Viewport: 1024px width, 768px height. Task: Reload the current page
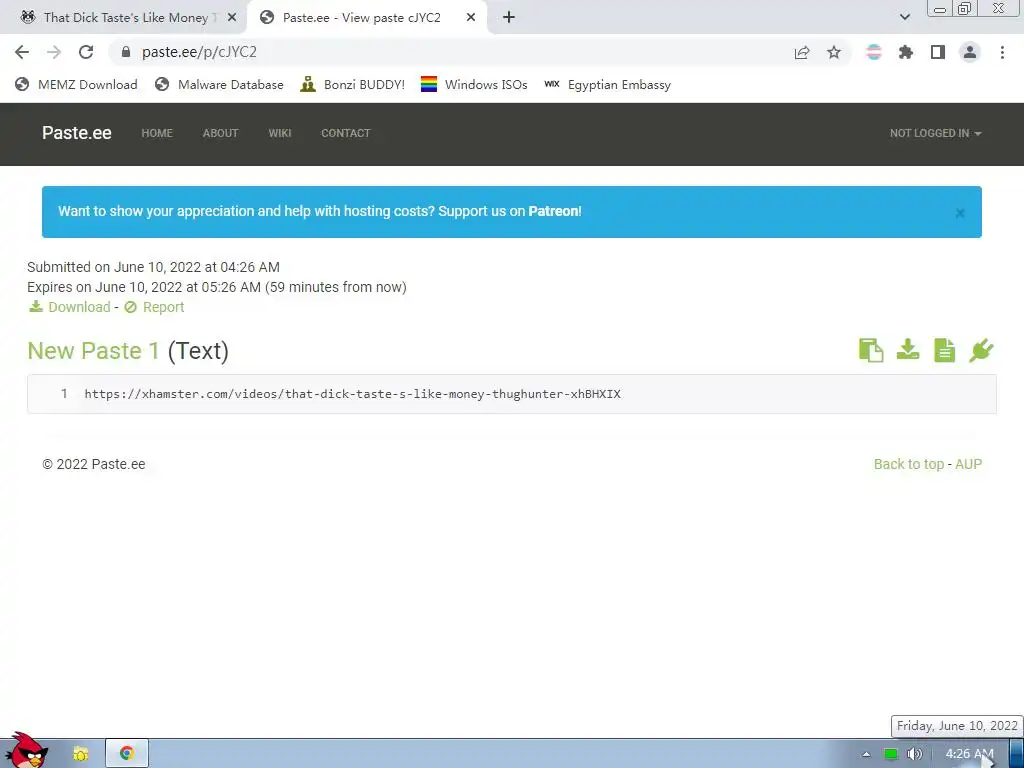click(86, 52)
